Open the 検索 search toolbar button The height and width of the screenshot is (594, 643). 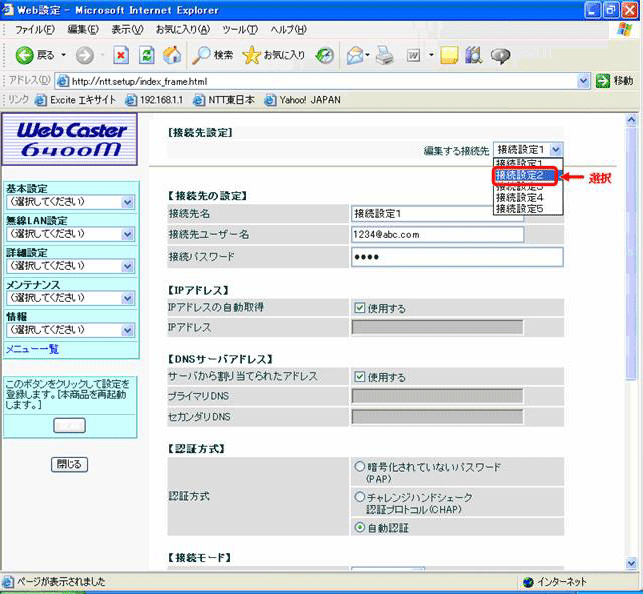pyautogui.click(x=211, y=55)
